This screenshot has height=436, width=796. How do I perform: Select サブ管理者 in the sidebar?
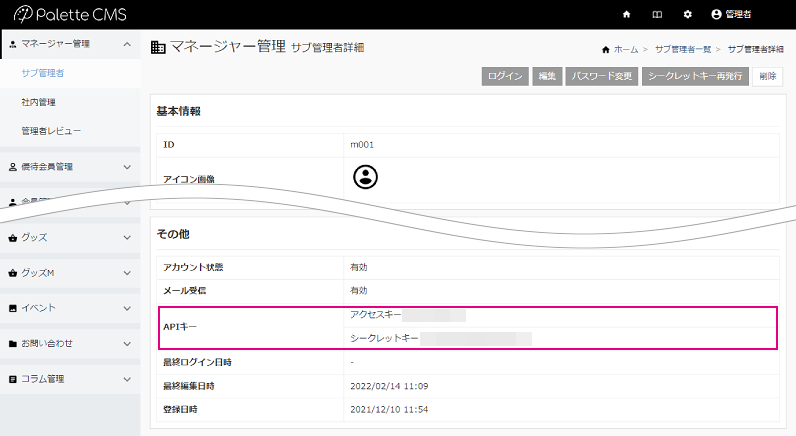(43, 73)
